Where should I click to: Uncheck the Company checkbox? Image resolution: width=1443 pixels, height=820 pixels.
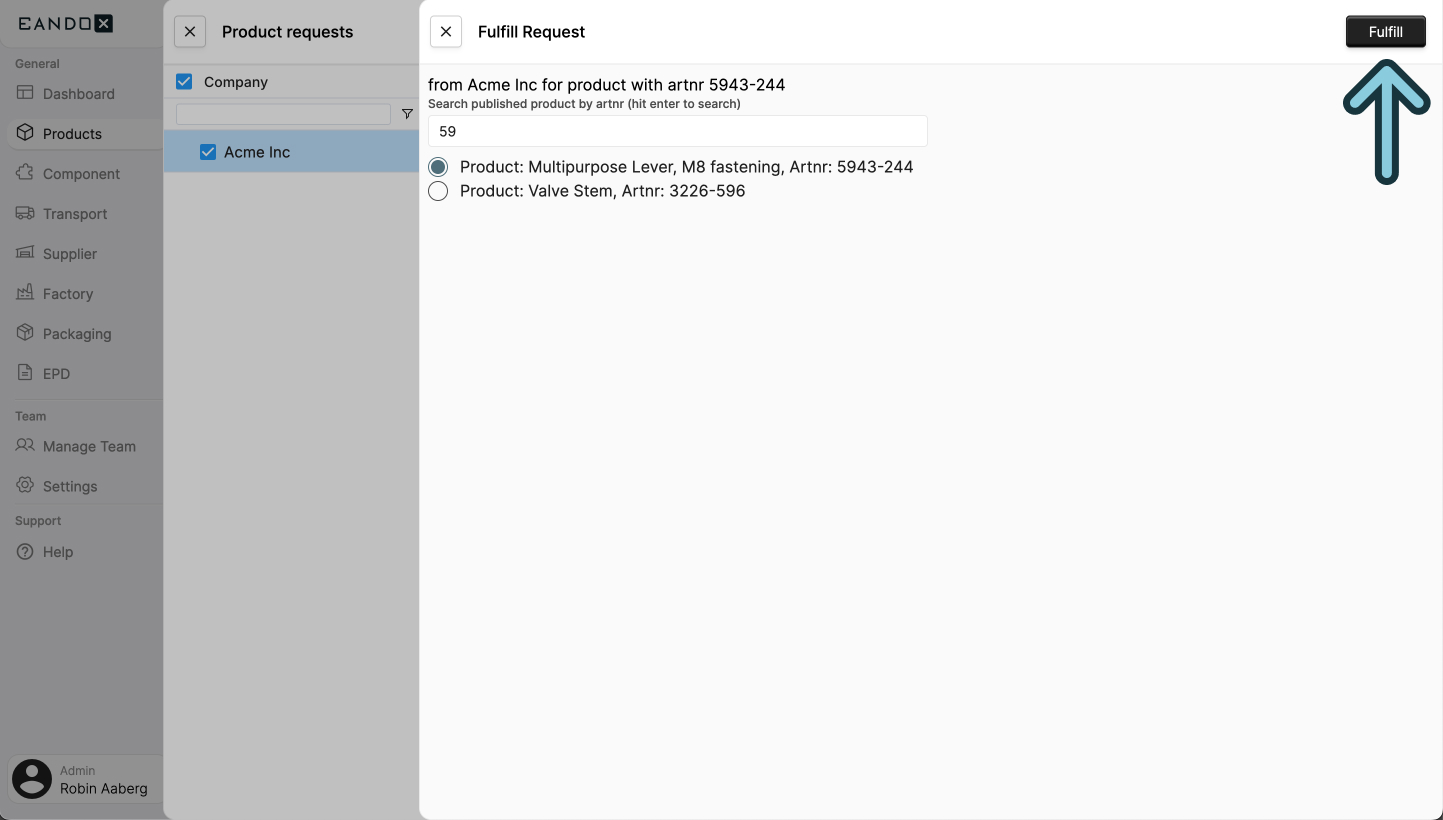pyautogui.click(x=184, y=81)
